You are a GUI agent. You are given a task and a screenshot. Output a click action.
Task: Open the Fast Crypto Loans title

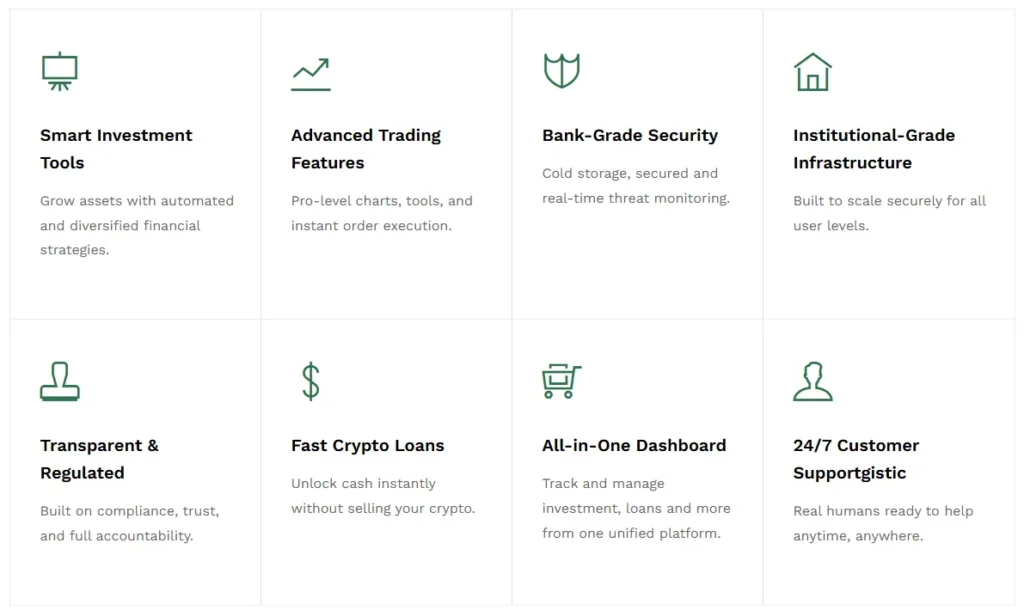[368, 445]
